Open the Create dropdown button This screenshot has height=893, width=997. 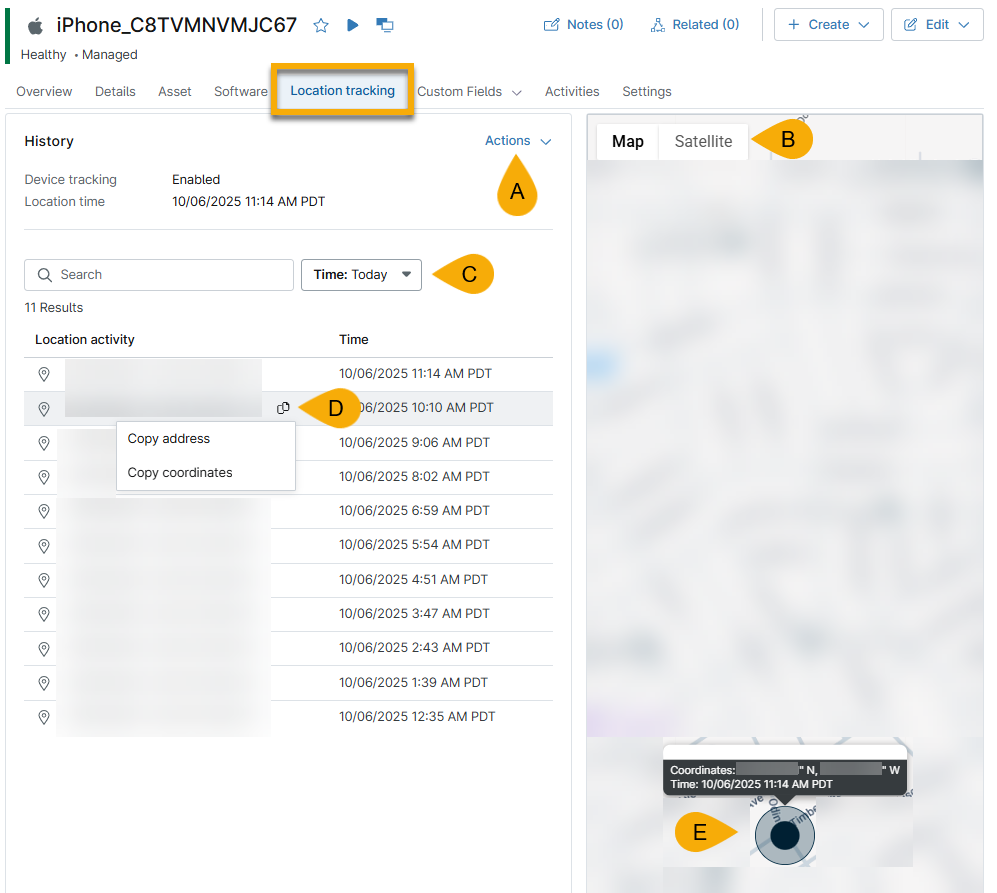(828, 24)
